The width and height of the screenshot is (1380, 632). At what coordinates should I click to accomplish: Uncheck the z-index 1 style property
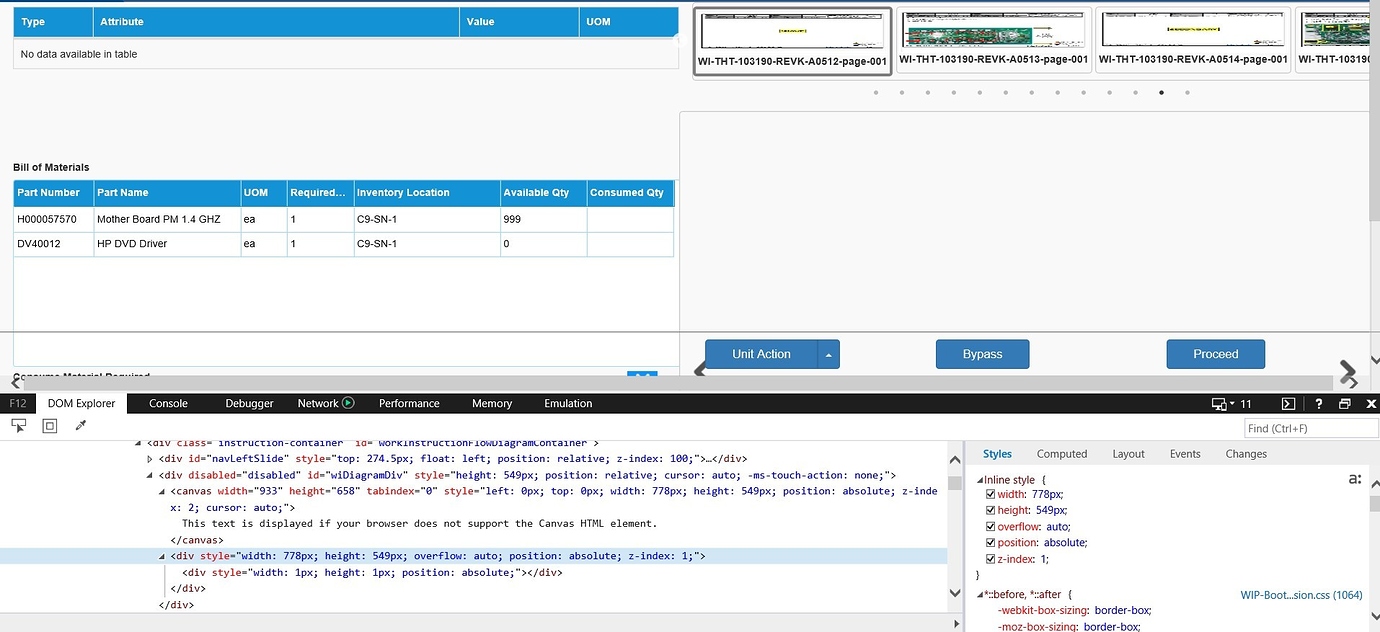pos(991,558)
